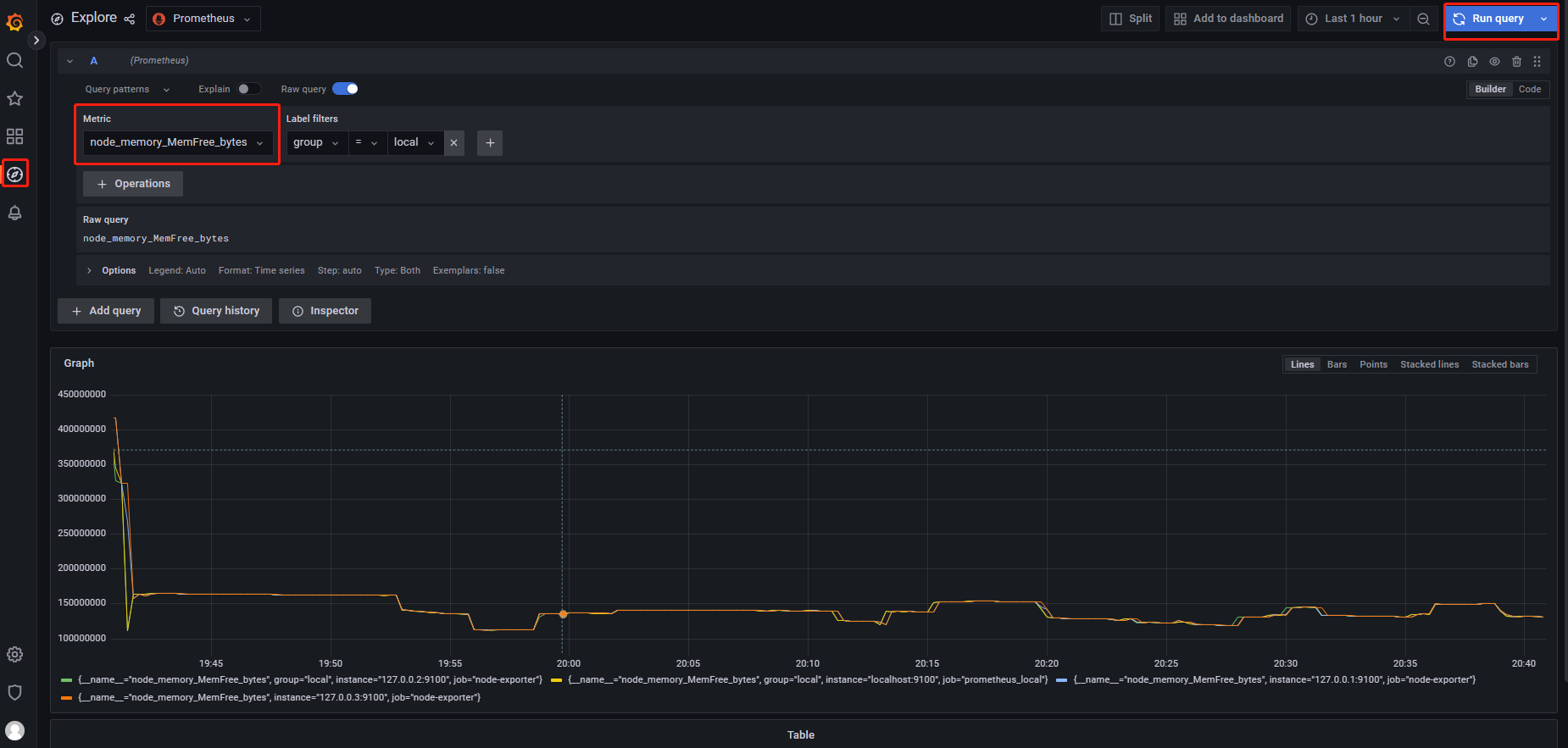Click legend series instance 127.0.0.2:9100
The image size is (1568, 748).
point(310,679)
